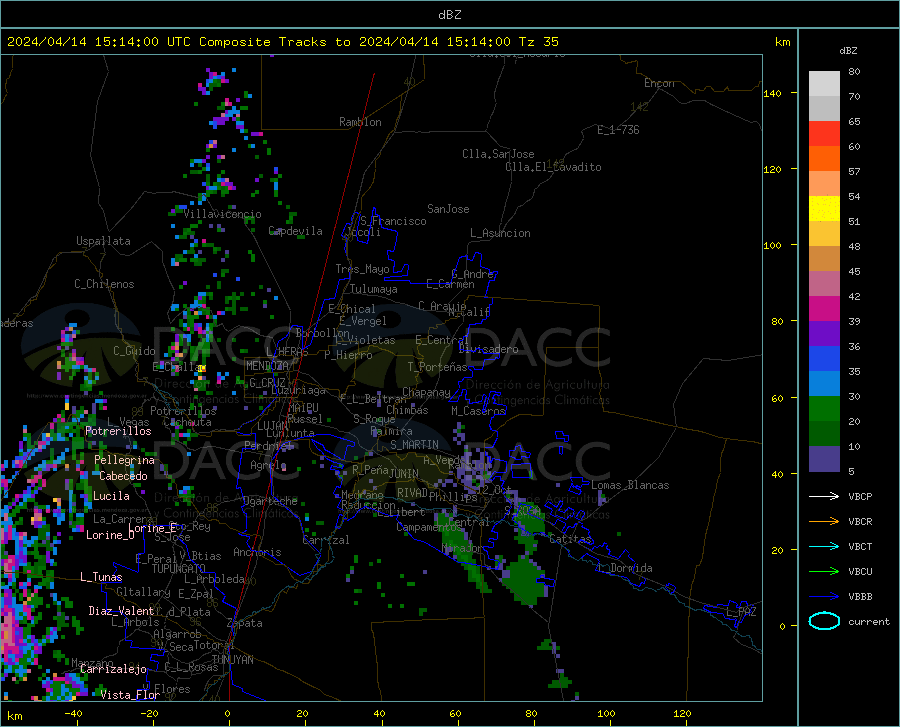
Task: Click the SanJose map label
Action: point(448,209)
